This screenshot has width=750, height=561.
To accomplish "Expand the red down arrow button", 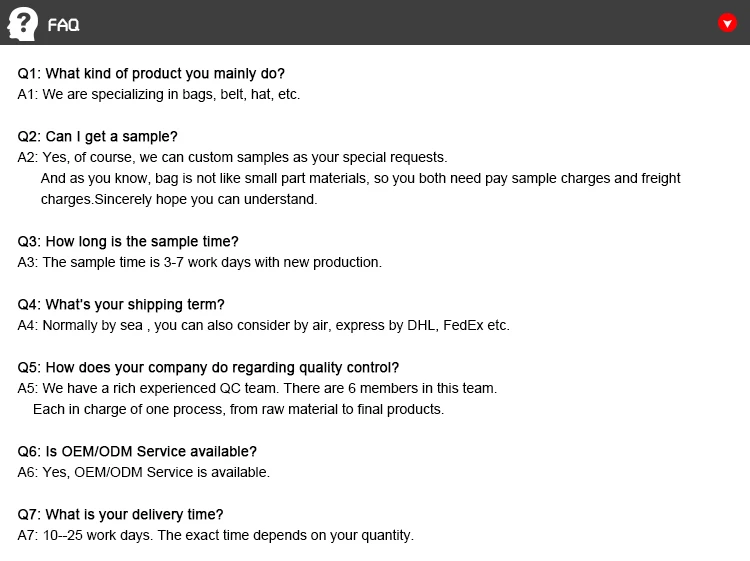I will click(727, 23).
